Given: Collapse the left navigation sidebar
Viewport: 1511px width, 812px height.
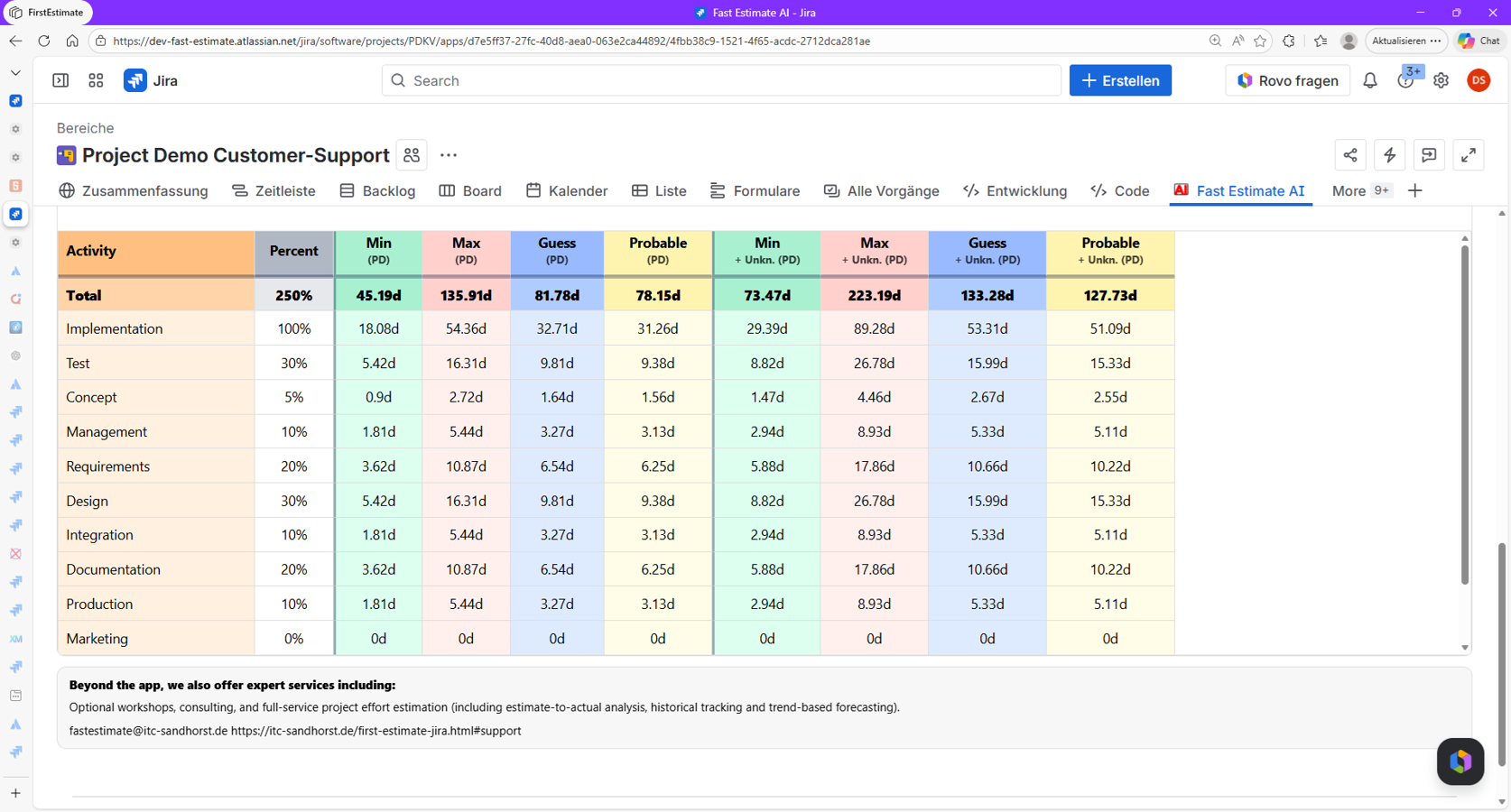Looking at the screenshot, I should [60, 80].
